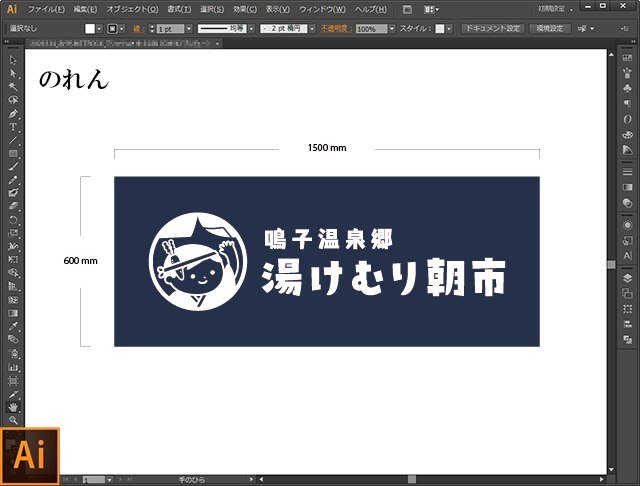640x486 pixels.
Task: Select the Artboard tool
Action: point(13,381)
